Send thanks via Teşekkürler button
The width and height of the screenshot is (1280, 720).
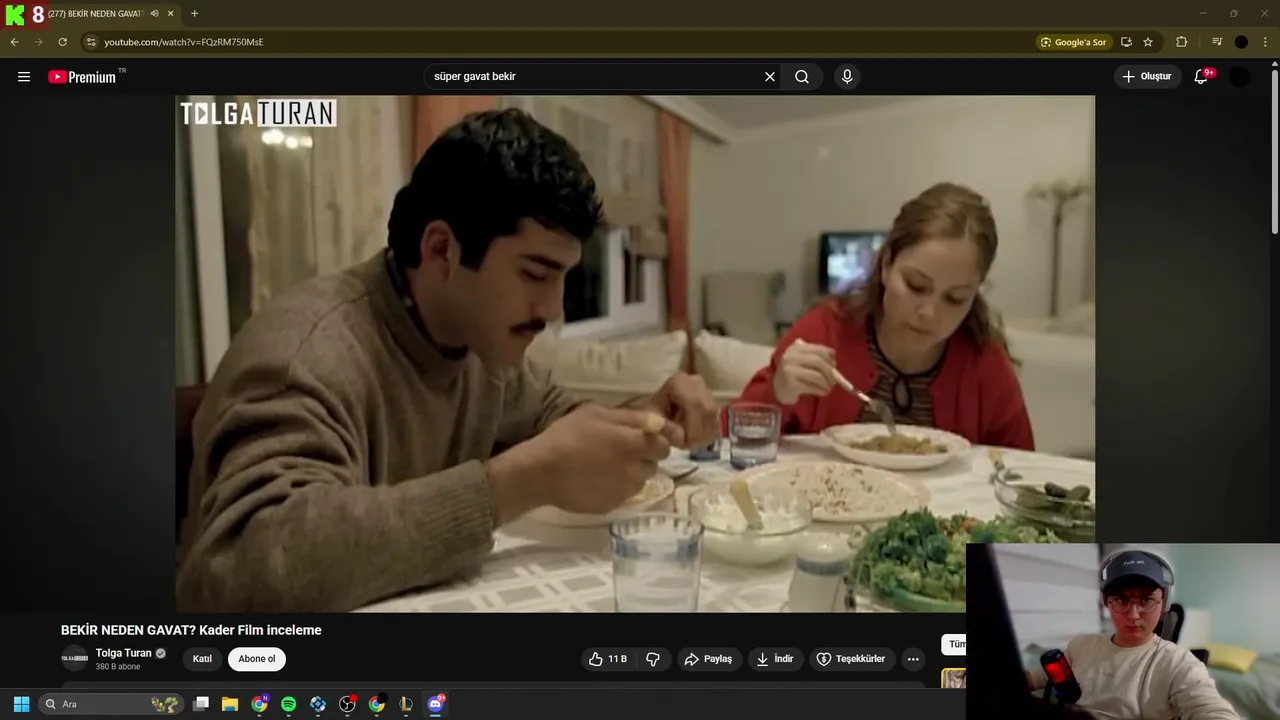click(851, 659)
